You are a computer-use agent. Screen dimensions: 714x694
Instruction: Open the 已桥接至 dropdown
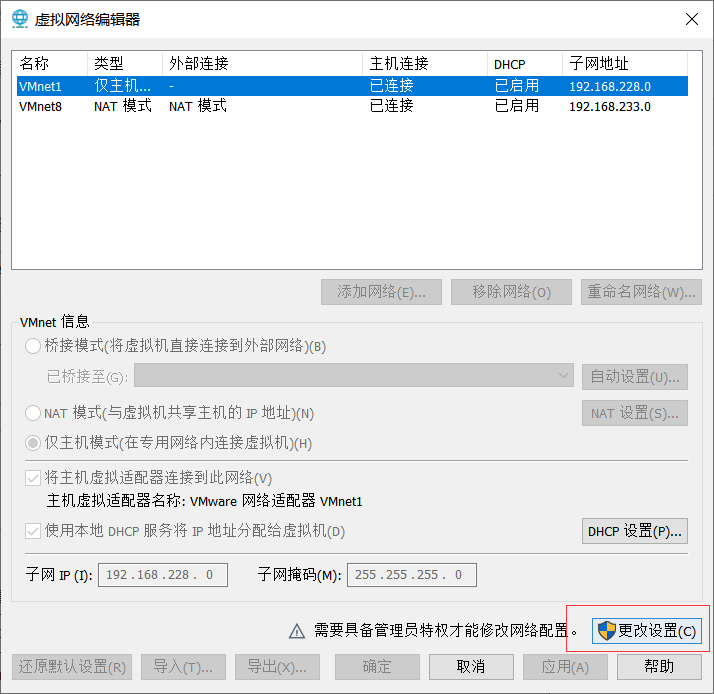pyautogui.click(x=354, y=376)
